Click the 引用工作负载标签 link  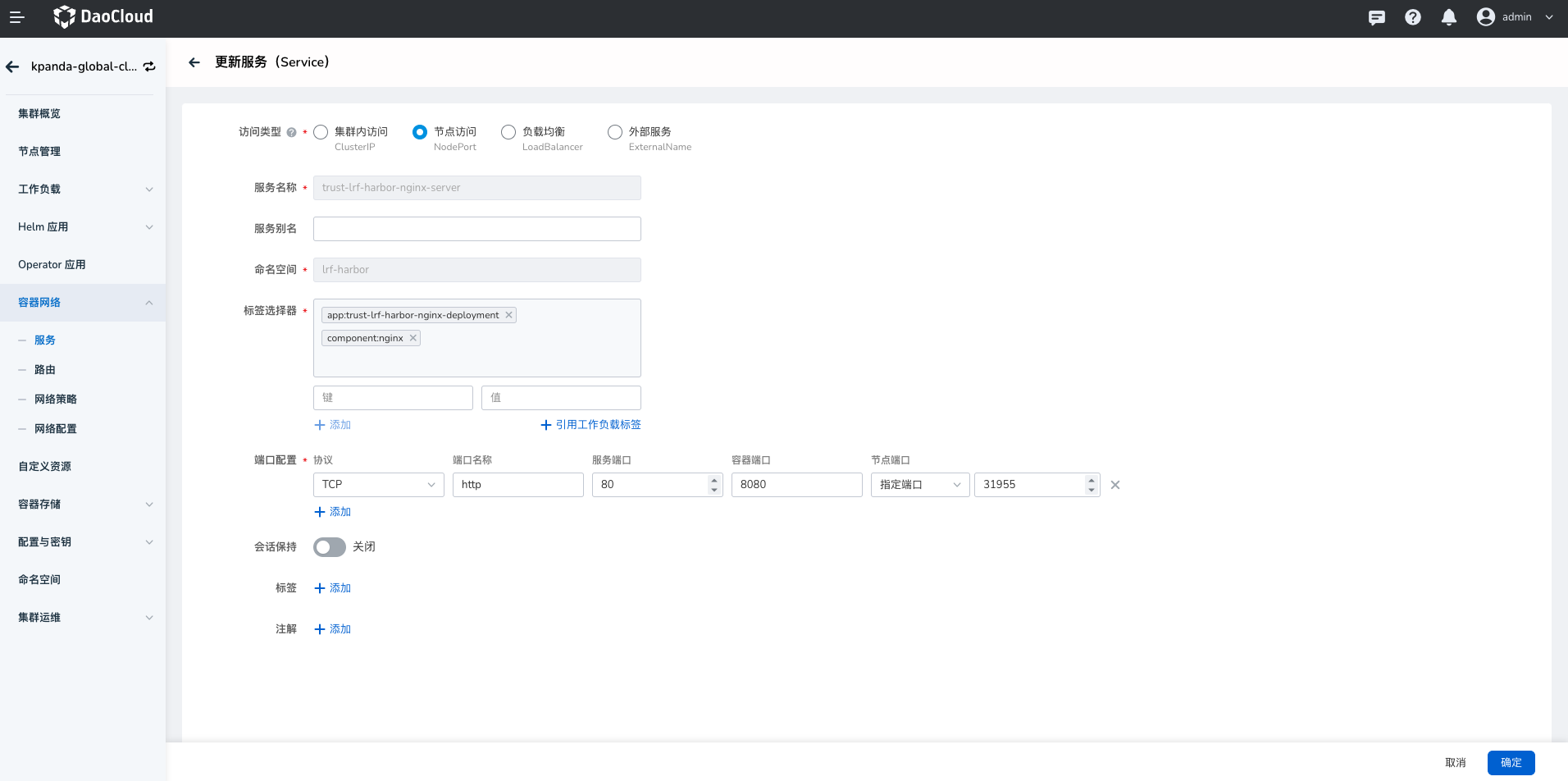pos(590,425)
